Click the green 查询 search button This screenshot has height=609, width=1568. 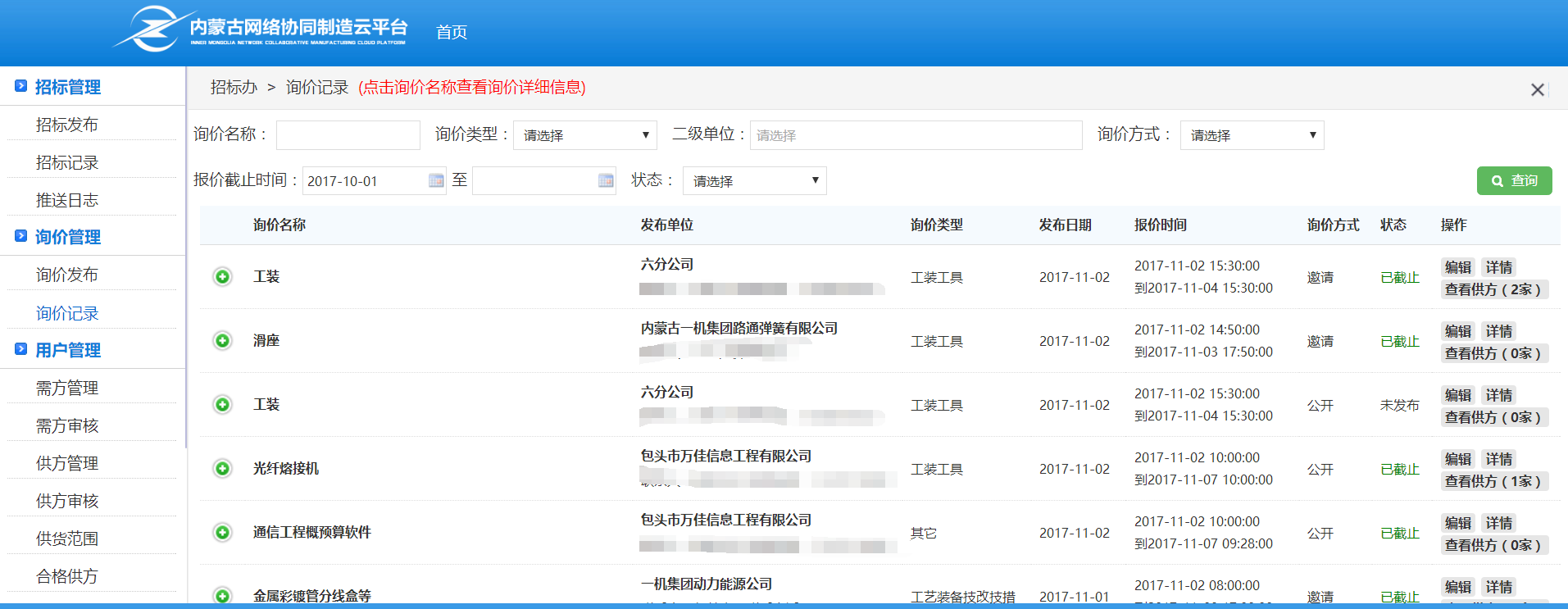click(1514, 180)
